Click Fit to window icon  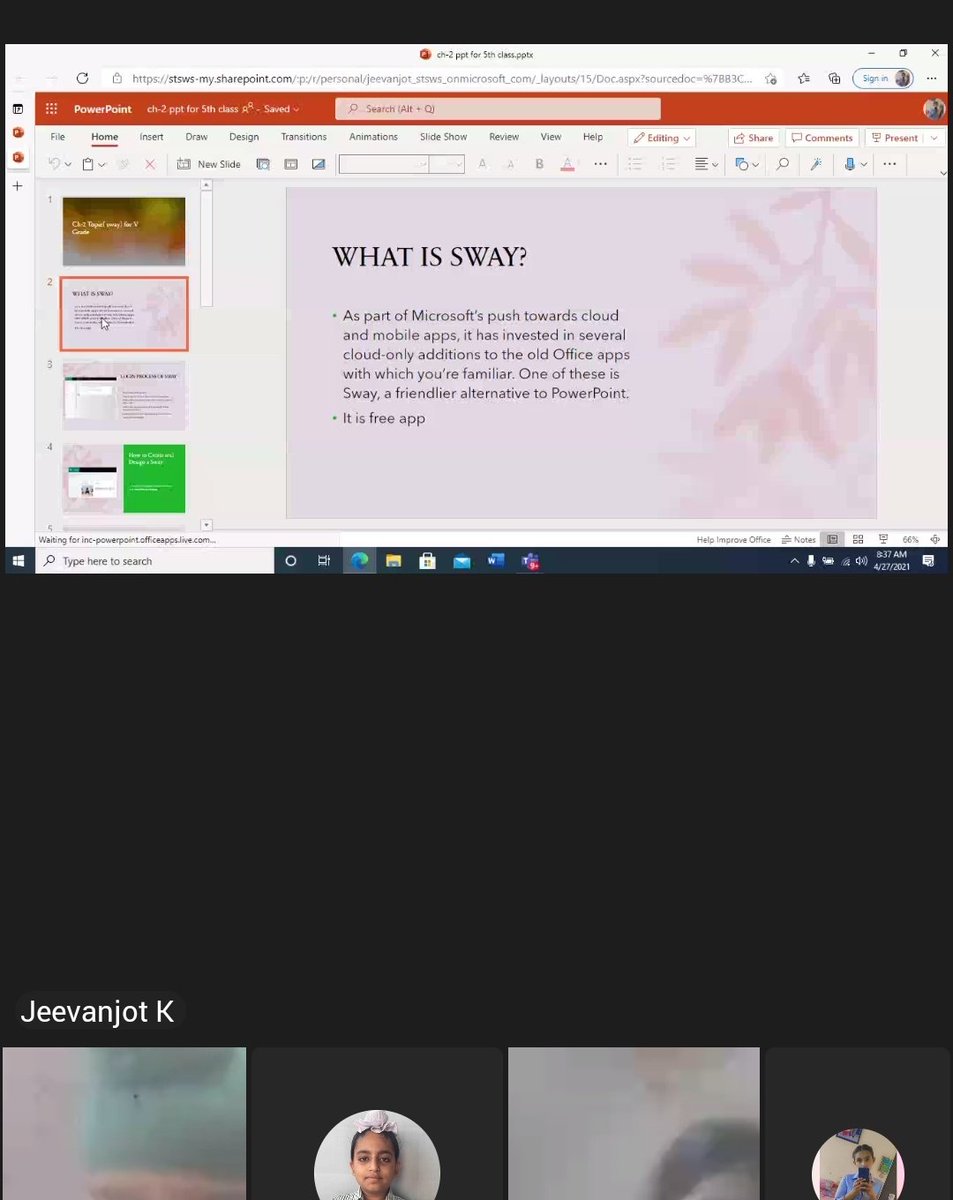tap(934, 539)
